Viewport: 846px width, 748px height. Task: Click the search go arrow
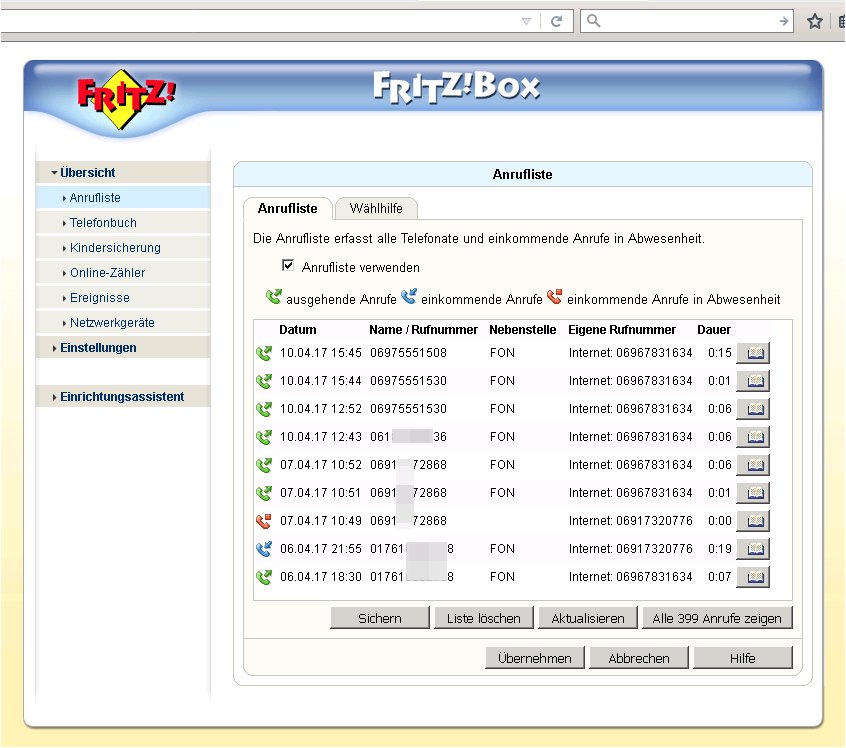click(x=783, y=22)
